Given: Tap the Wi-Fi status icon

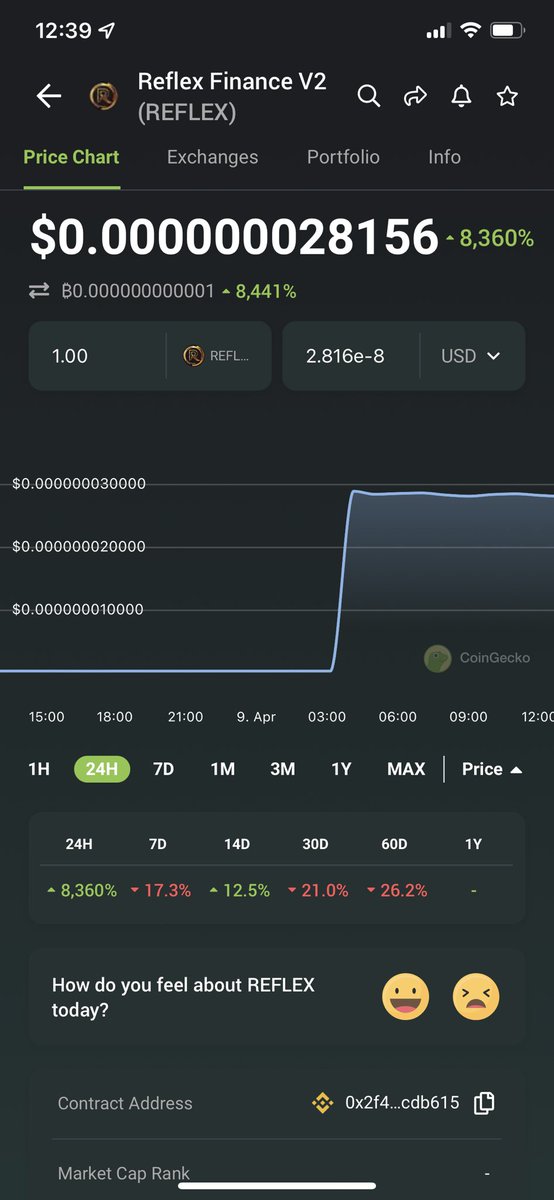Looking at the screenshot, I should tap(469, 31).
